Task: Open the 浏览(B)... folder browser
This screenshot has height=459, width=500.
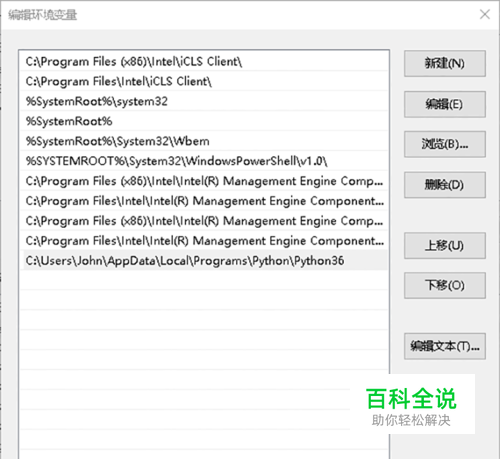Action: pos(445,144)
